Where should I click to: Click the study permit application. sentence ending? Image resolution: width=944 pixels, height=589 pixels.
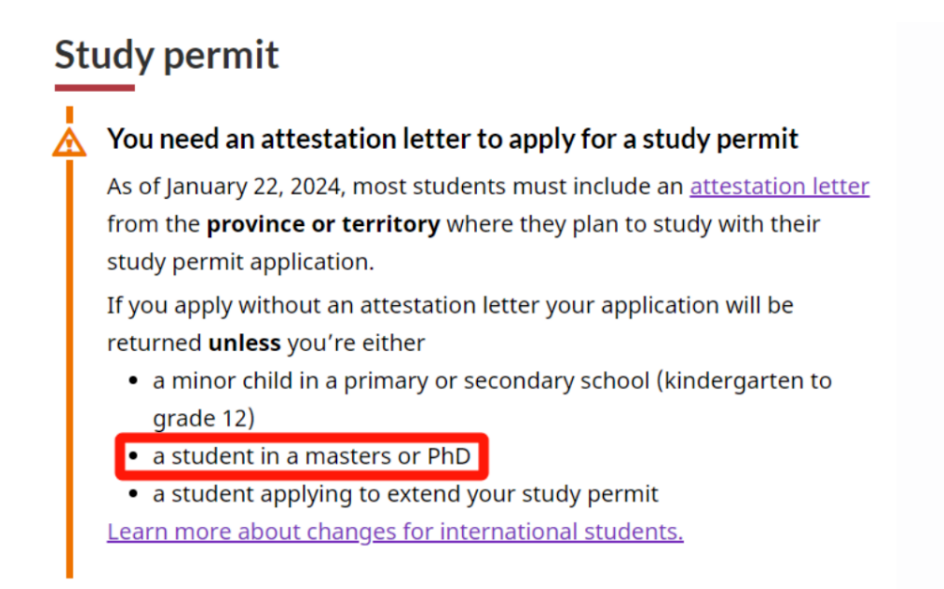241,262
